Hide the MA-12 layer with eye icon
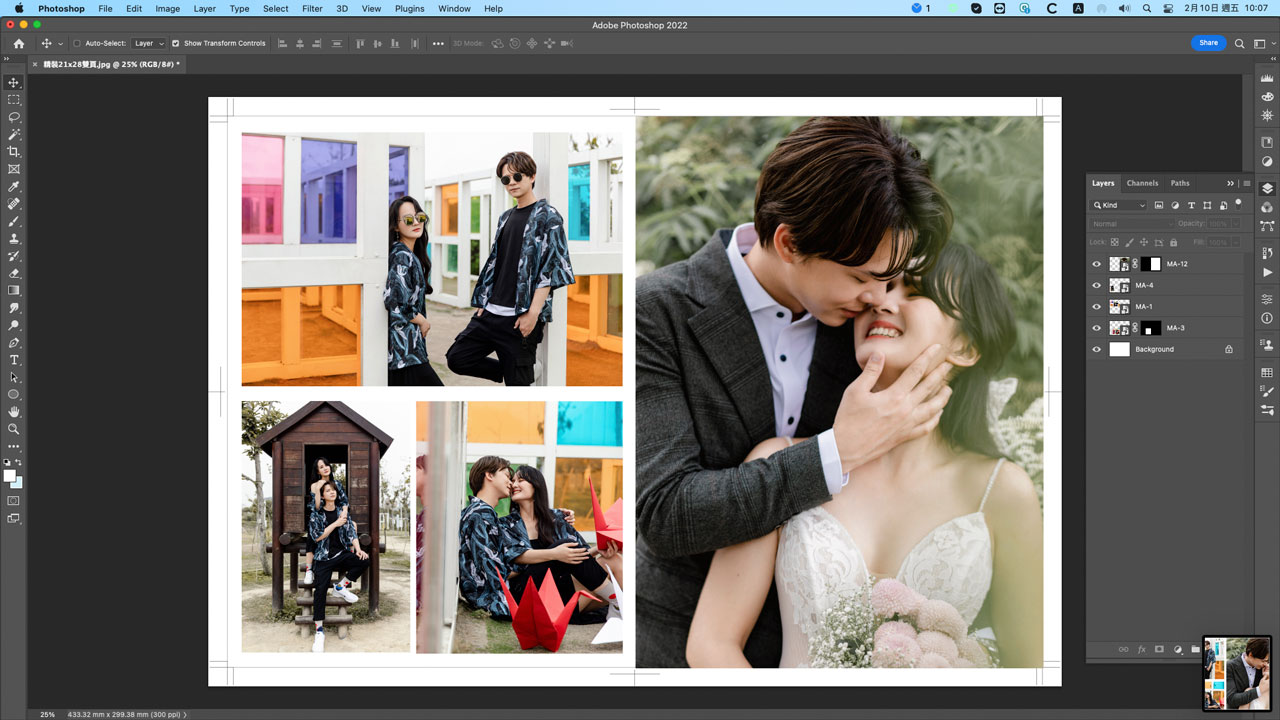1280x720 pixels. tap(1097, 265)
